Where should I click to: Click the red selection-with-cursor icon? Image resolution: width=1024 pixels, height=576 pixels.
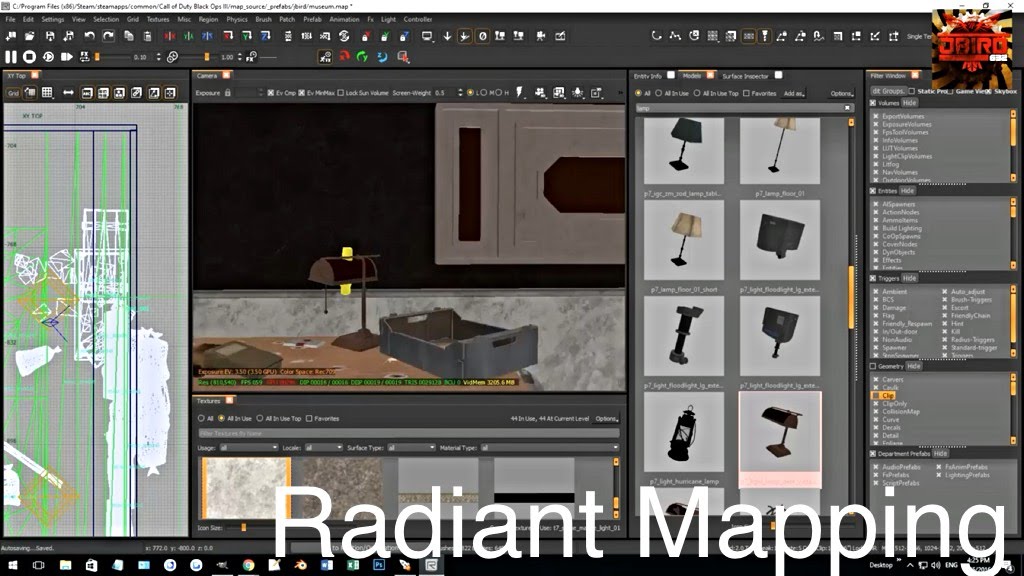pos(404,57)
